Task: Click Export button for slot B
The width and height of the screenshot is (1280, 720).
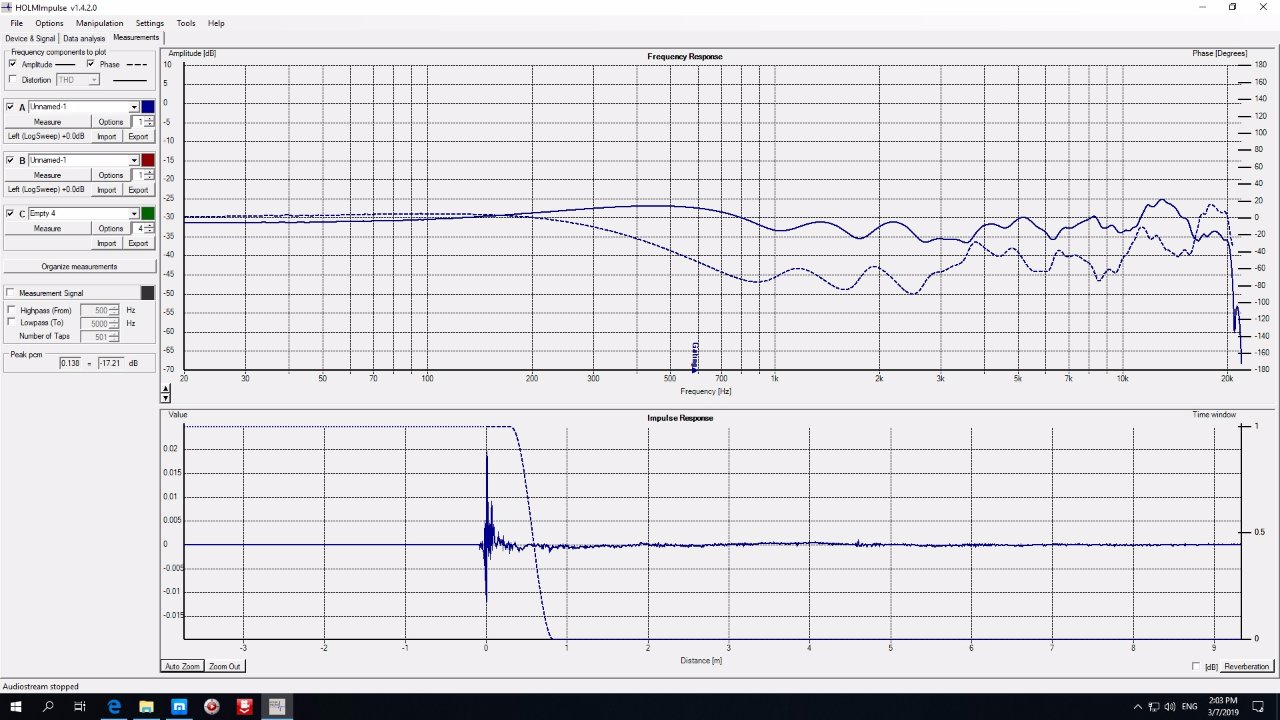Action: [138, 189]
